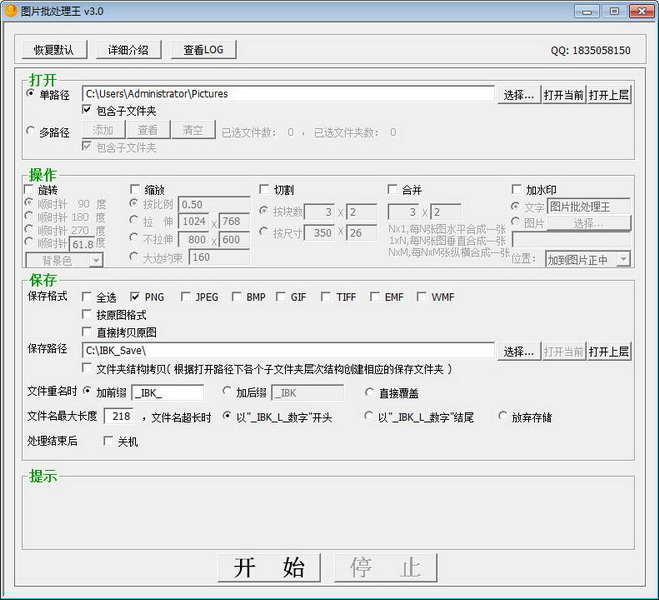
Task: Click the 开始 start button
Action: click(x=269, y=568)
